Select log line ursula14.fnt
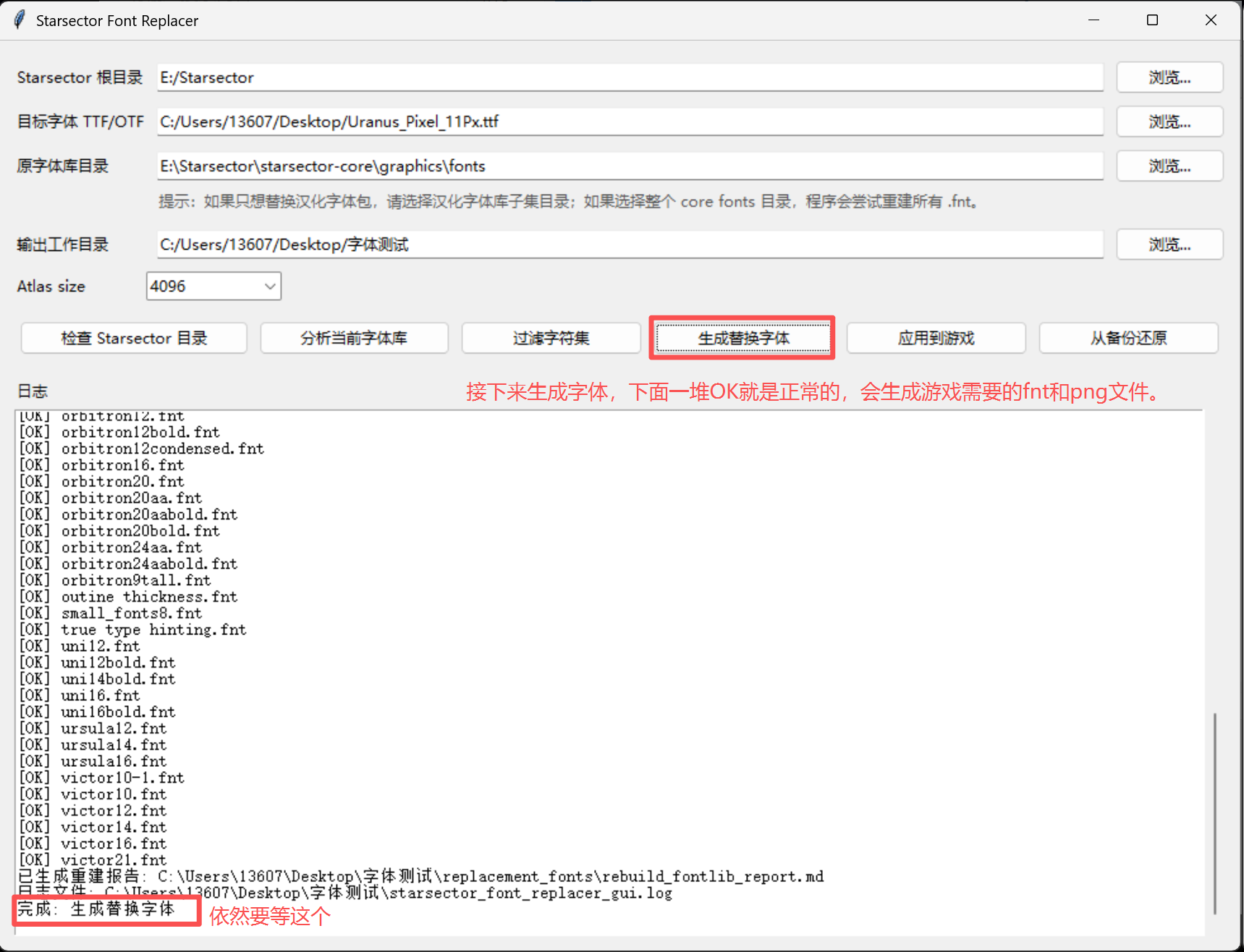This screenshot has height=952, width=1244. (93, 744)
